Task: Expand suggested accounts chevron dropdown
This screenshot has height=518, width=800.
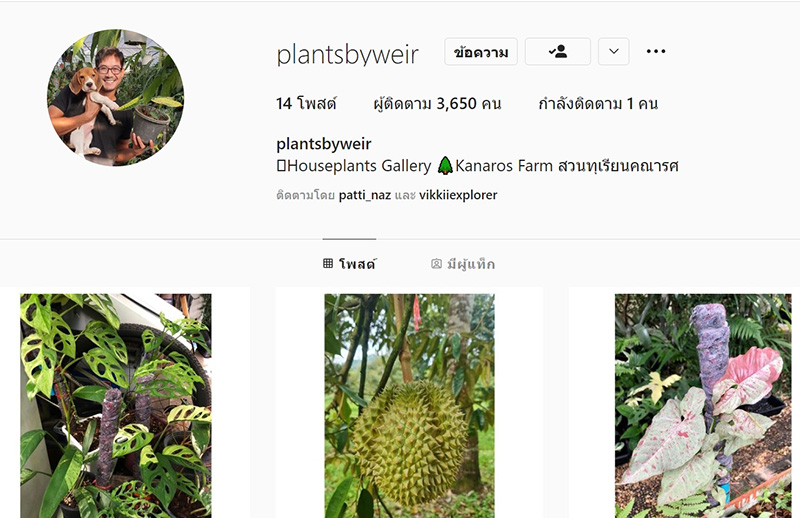Action: pos(614,52)
